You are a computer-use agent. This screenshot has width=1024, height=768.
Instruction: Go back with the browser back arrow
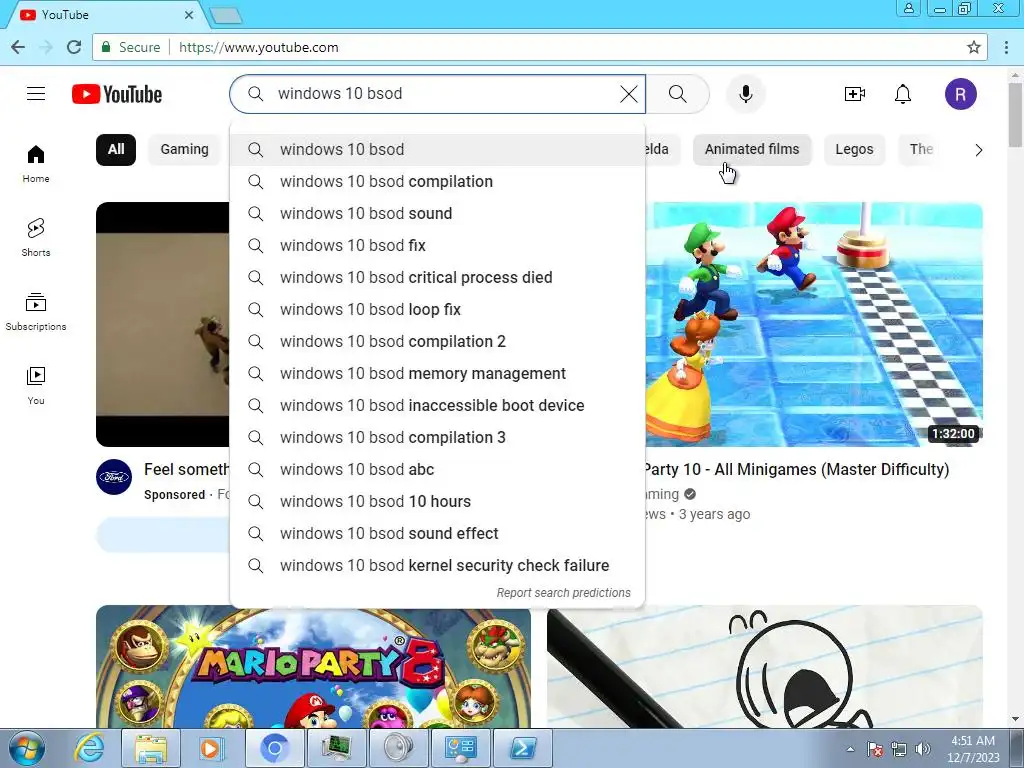(18, 47)
